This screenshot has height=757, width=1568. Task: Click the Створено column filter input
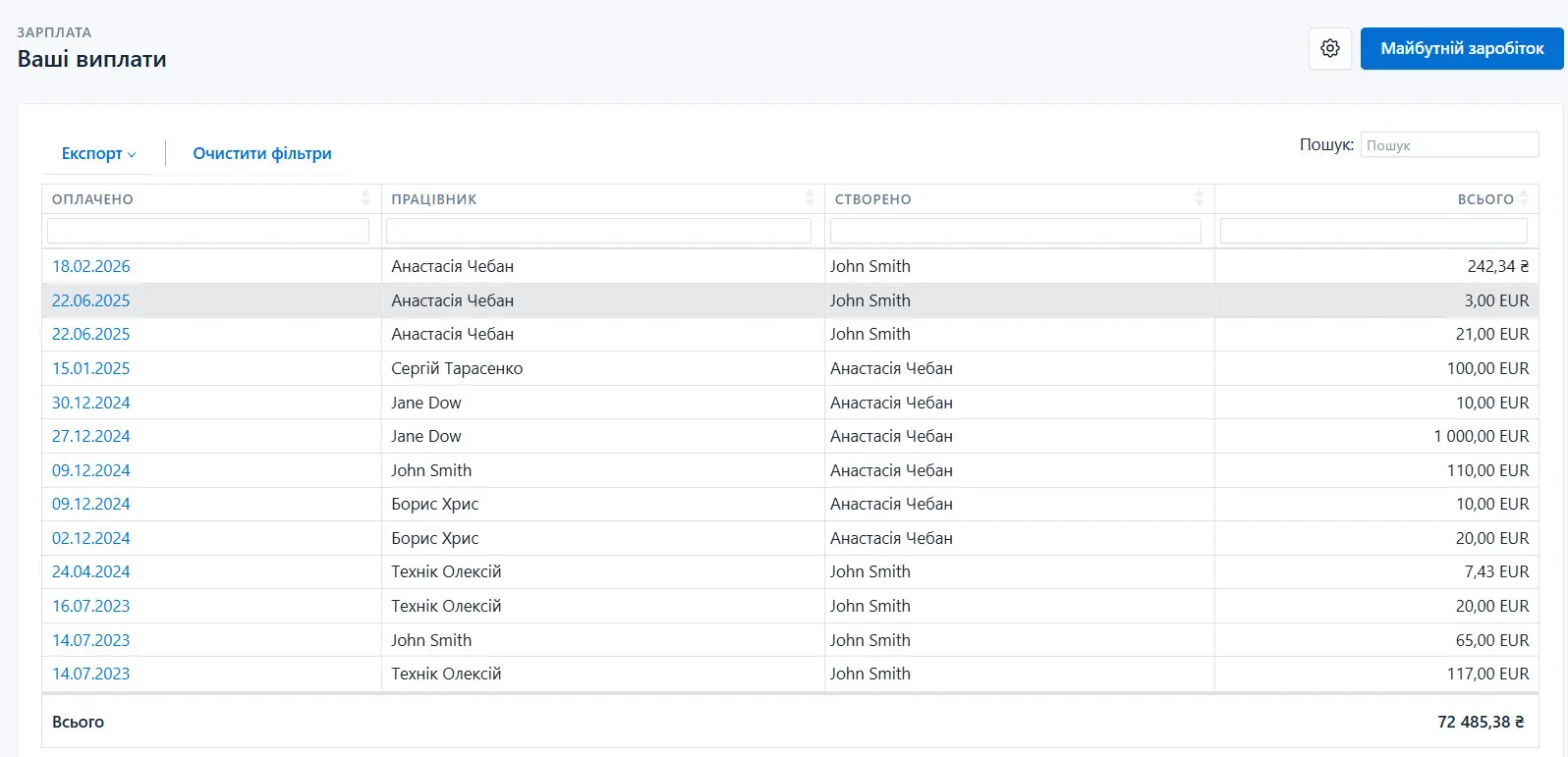[x=1015, y=231]
